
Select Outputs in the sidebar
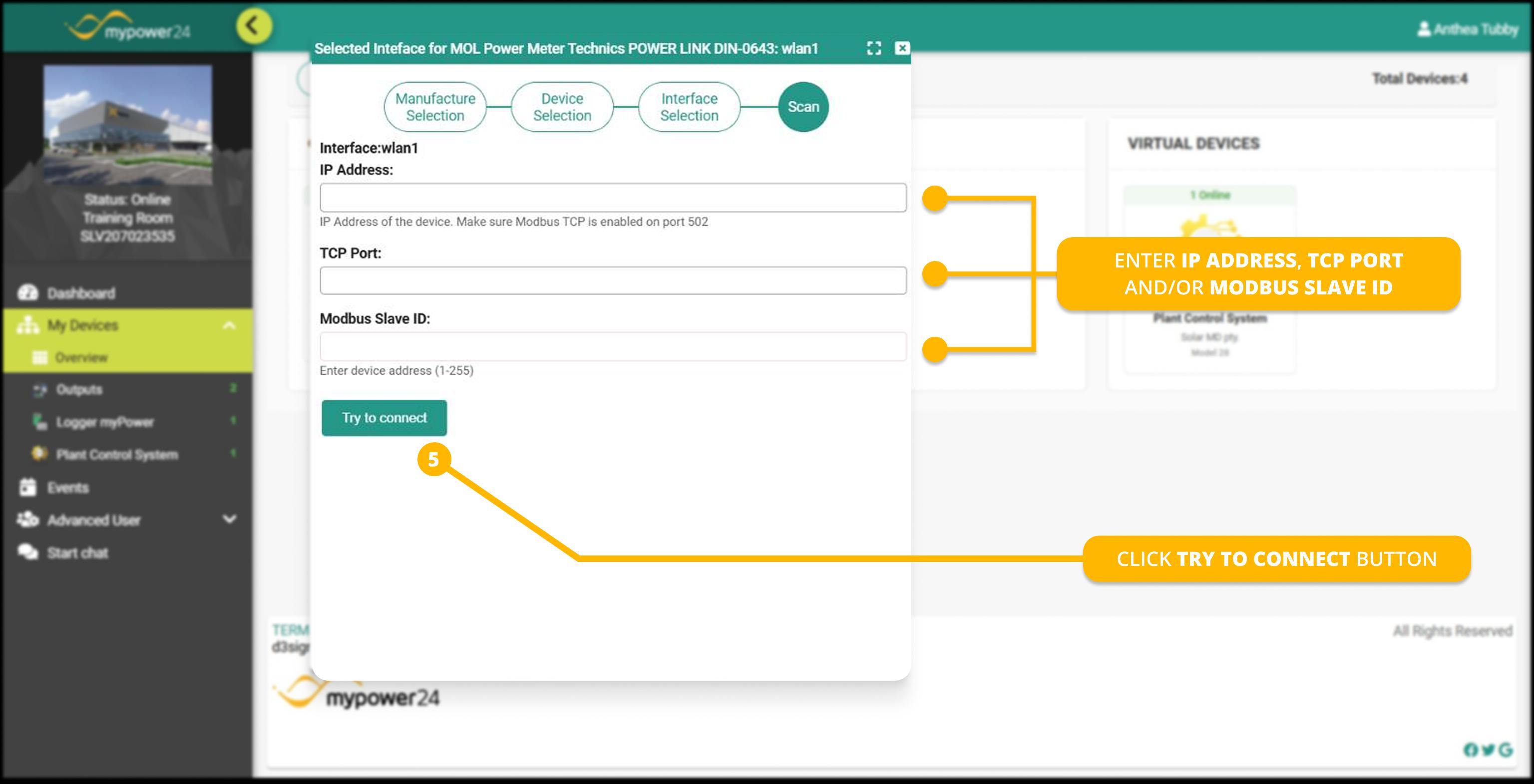tap(79, 389)
